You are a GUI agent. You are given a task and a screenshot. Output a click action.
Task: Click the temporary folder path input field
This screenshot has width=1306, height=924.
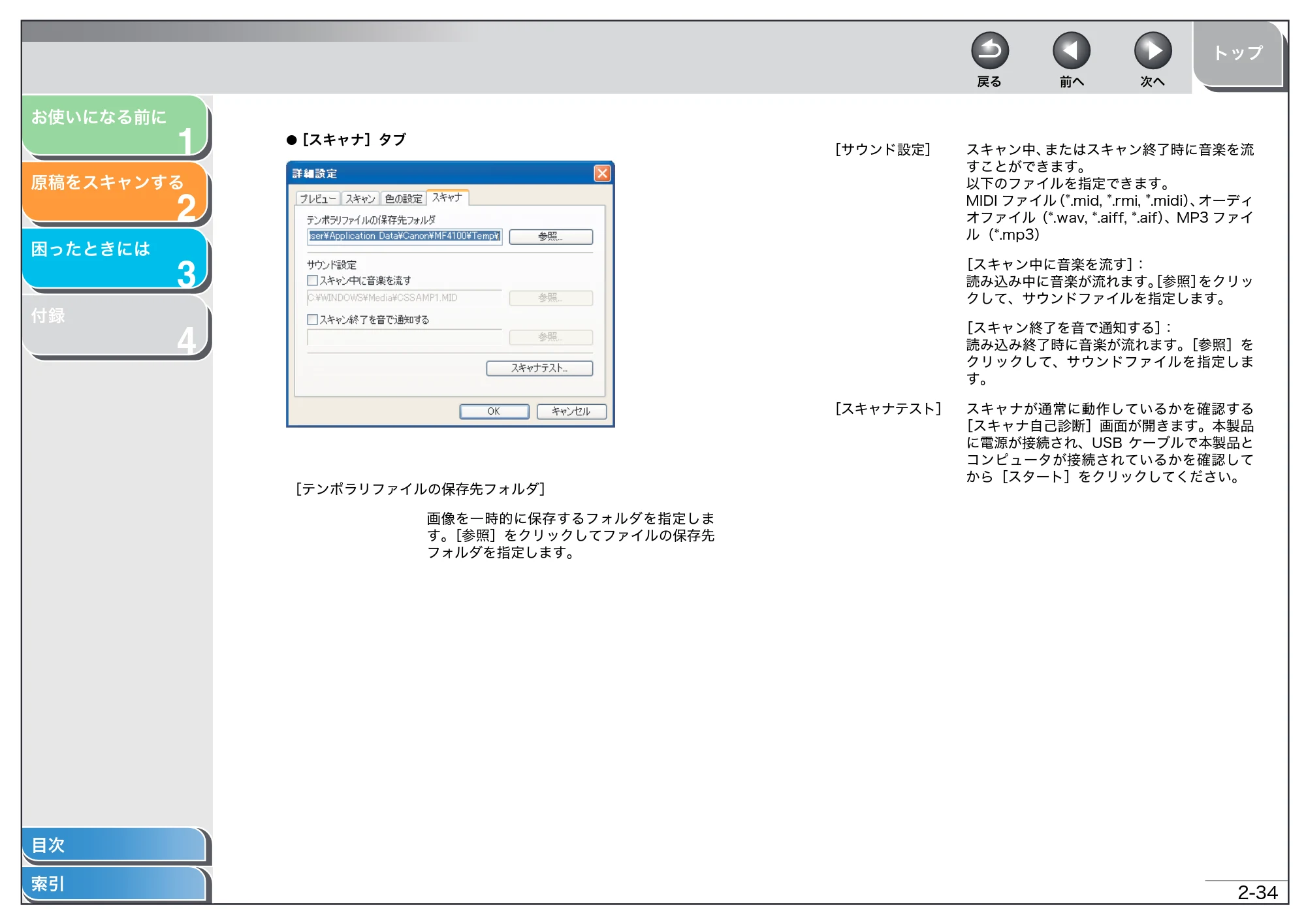point(404,236)
